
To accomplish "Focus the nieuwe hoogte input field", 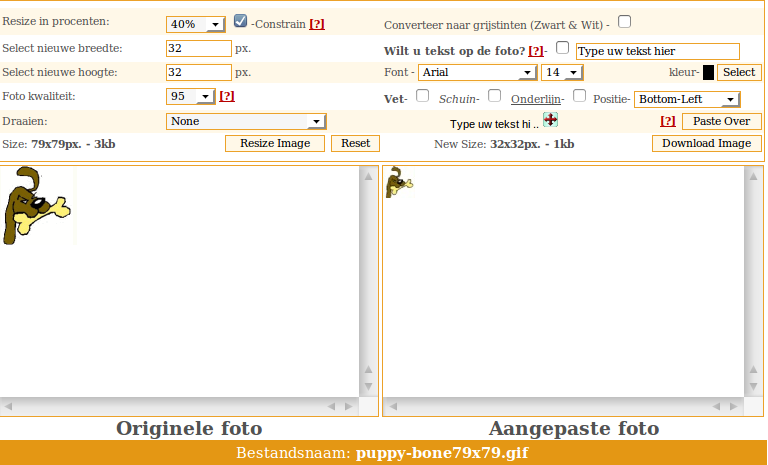I will click(199, 73).
